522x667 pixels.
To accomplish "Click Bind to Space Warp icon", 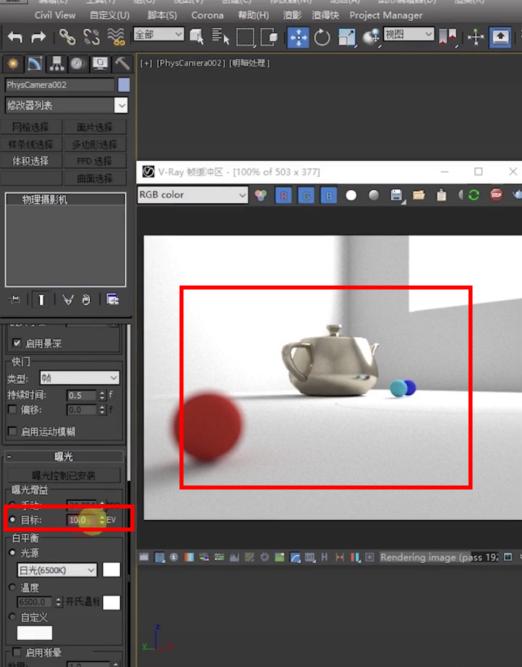I will (x=116, y=37).
